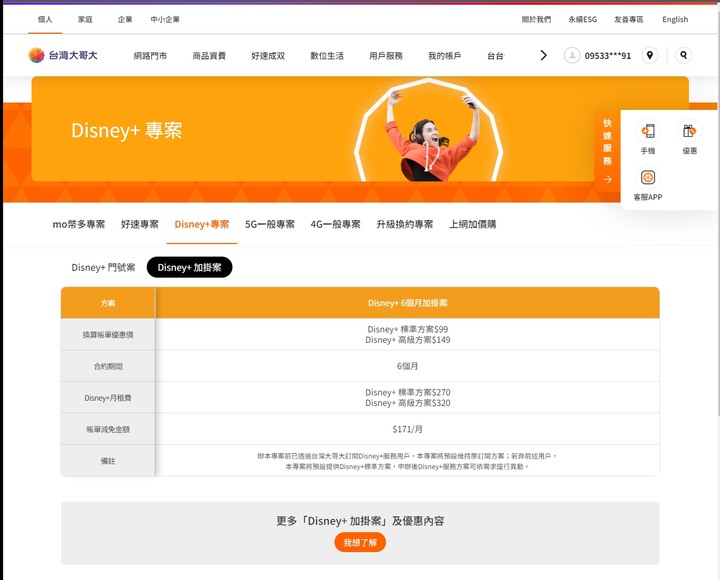Open the 我的帳戶 menu
720x580 pixels.
pos(444,56)
